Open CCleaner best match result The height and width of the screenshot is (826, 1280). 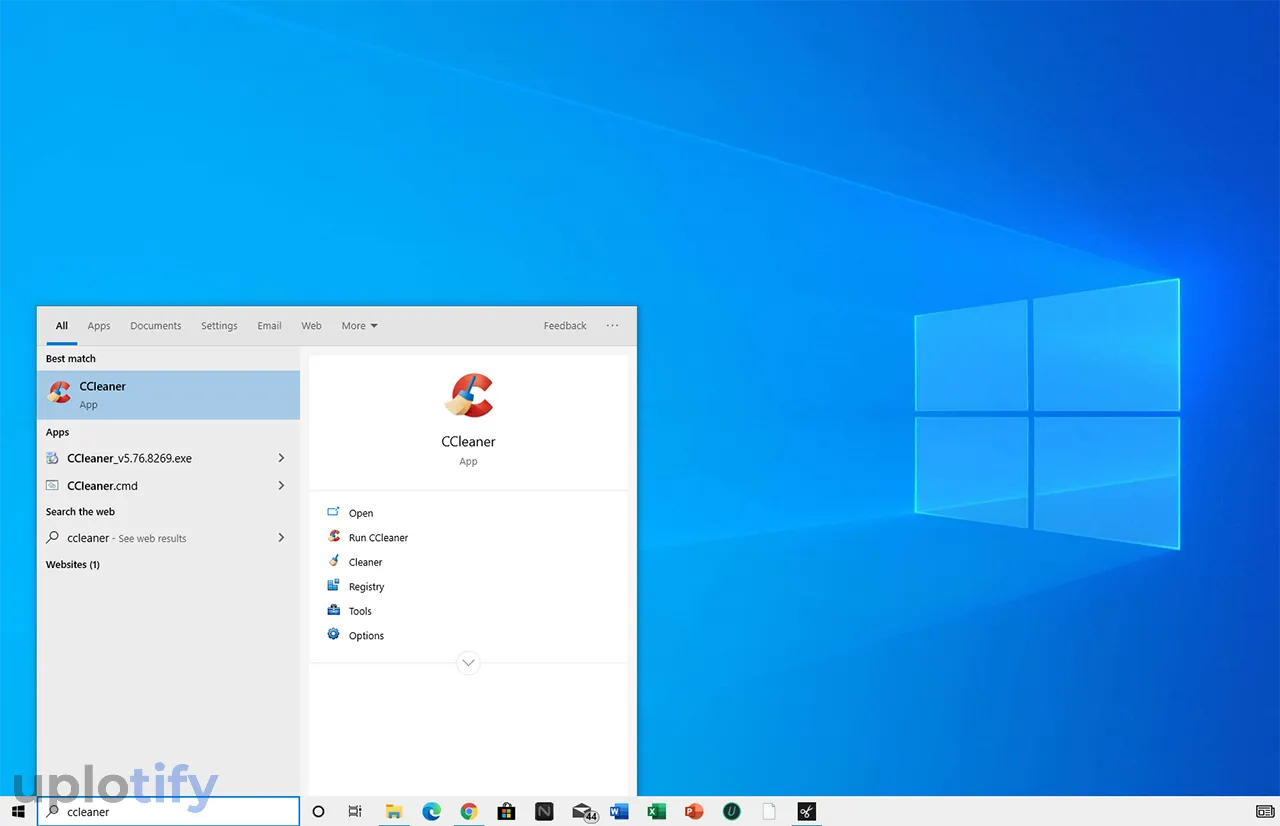(x=168, y=395)
